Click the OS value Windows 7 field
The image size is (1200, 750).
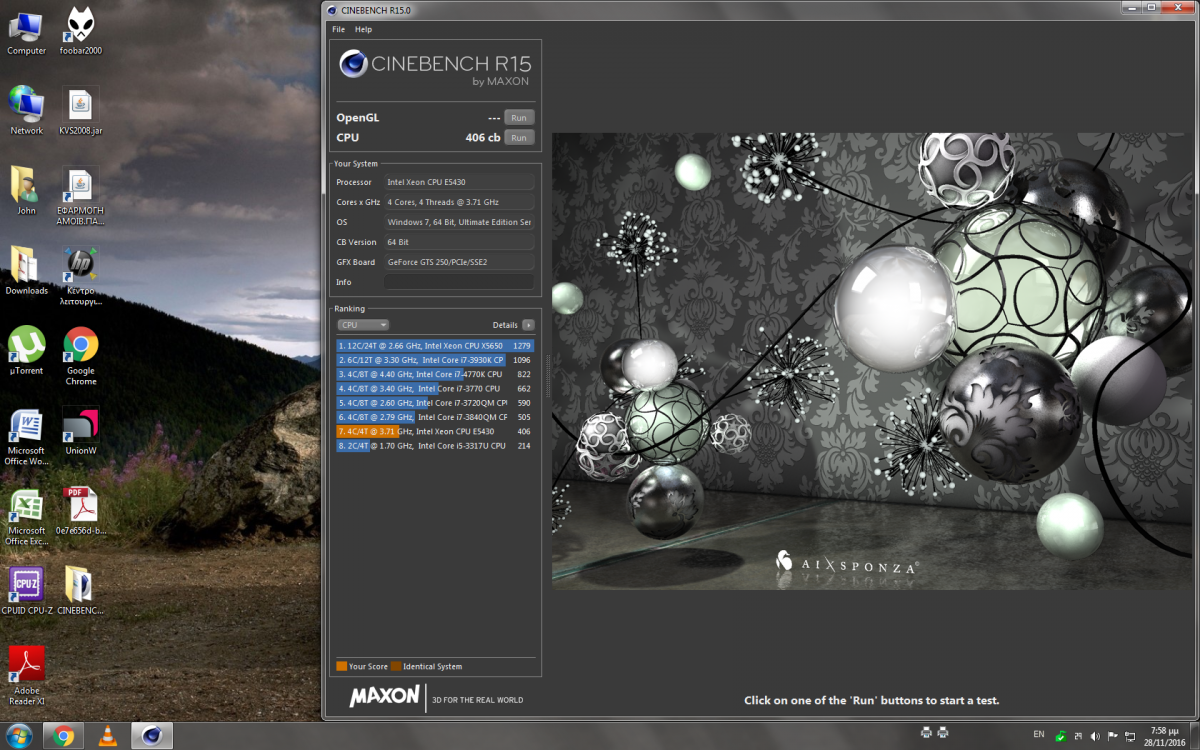click(459, 222)
